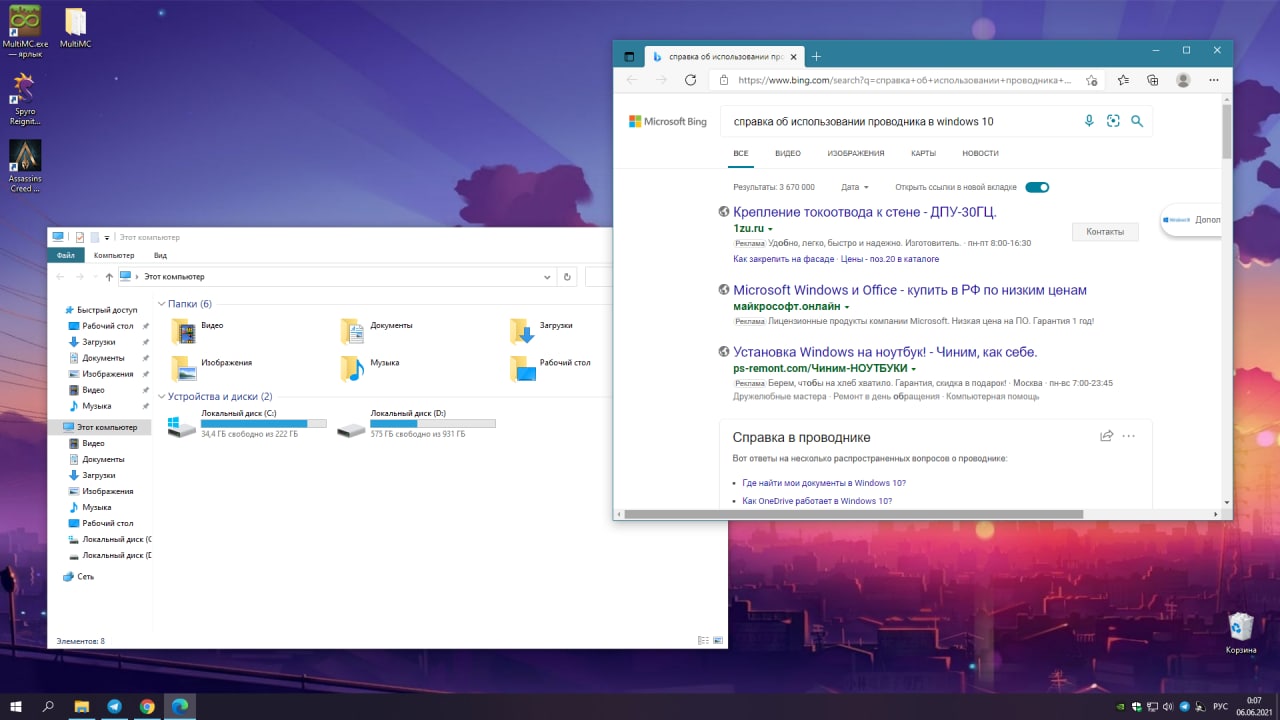Screen dimensions: 1280x720
Task: Expand ps-remont.com ad URL dropdown arrow
Action: (x=914, y=369)
